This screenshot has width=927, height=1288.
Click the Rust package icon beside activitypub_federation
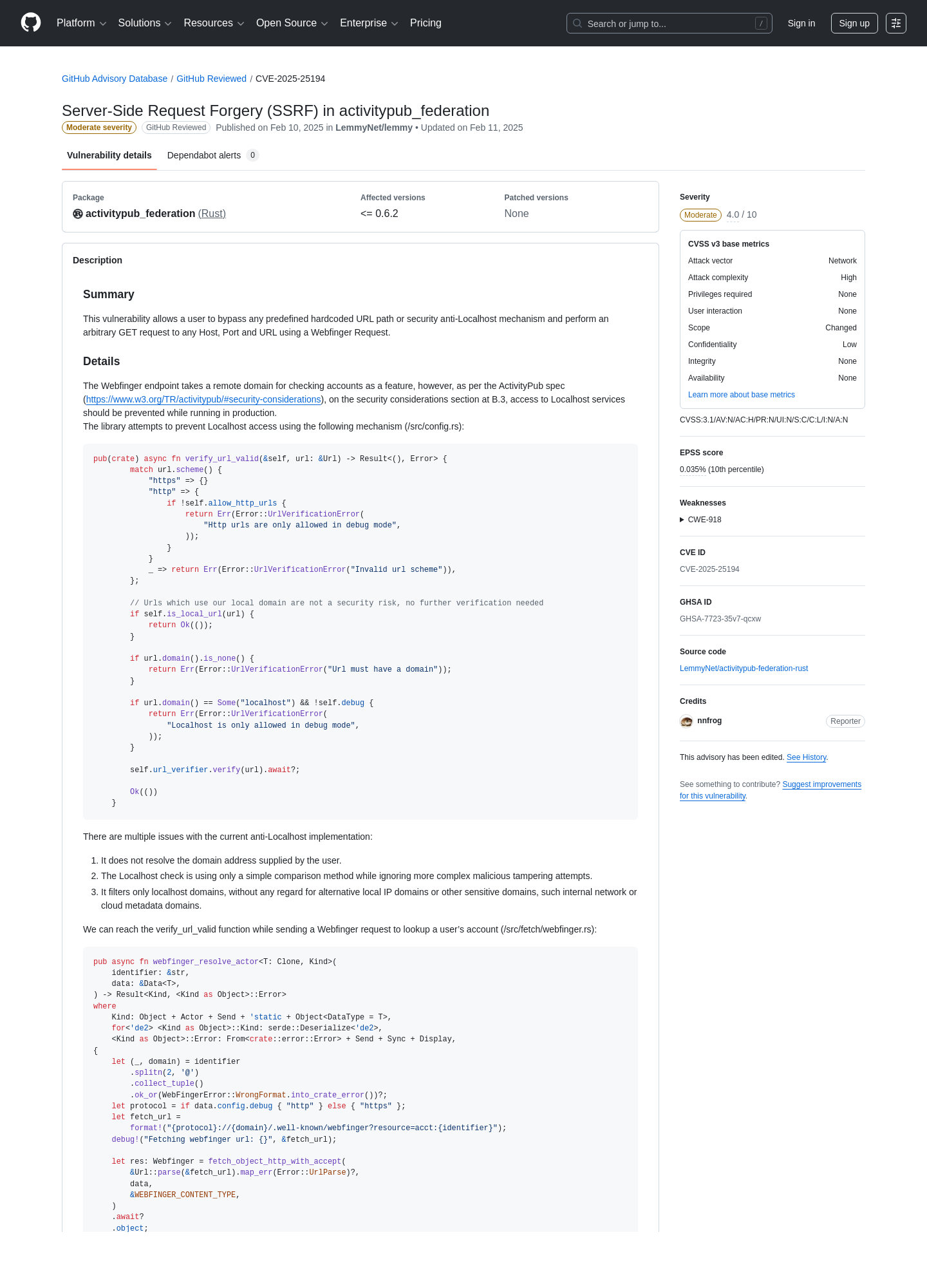tap(78, 214)
